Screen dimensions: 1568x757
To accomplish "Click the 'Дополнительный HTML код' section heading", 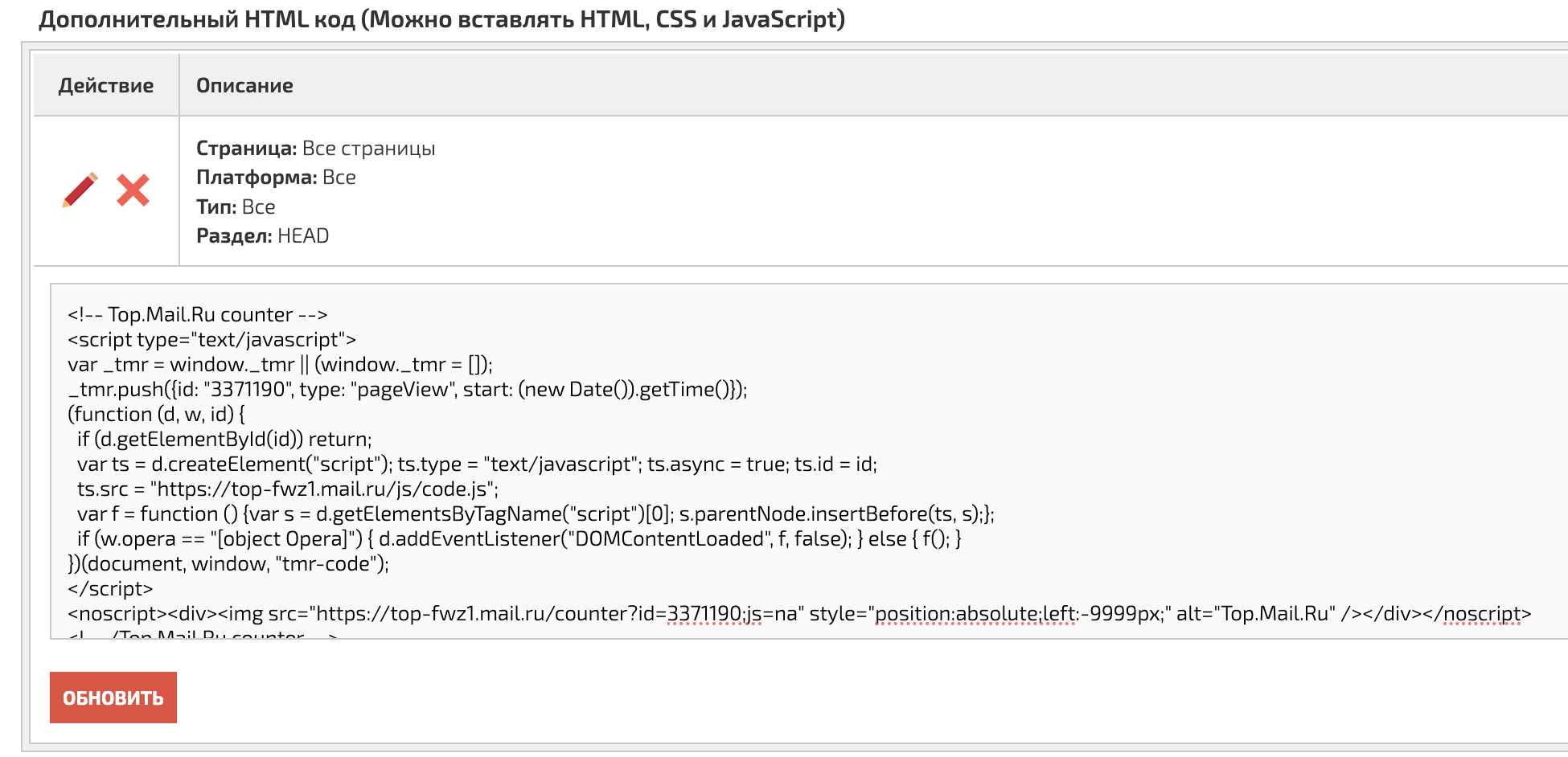I will click(441, 19).
